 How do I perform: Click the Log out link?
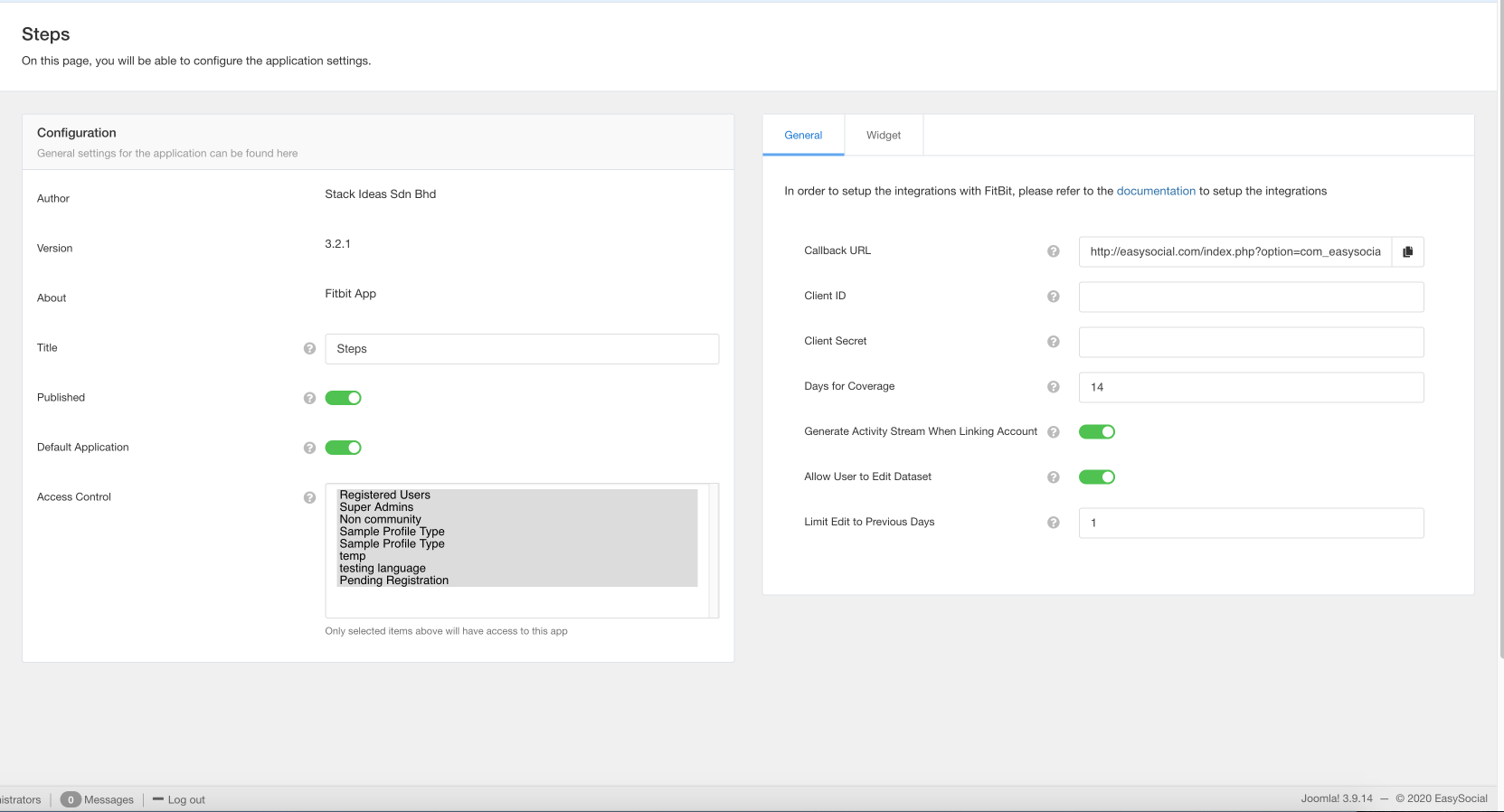[185, 800]
